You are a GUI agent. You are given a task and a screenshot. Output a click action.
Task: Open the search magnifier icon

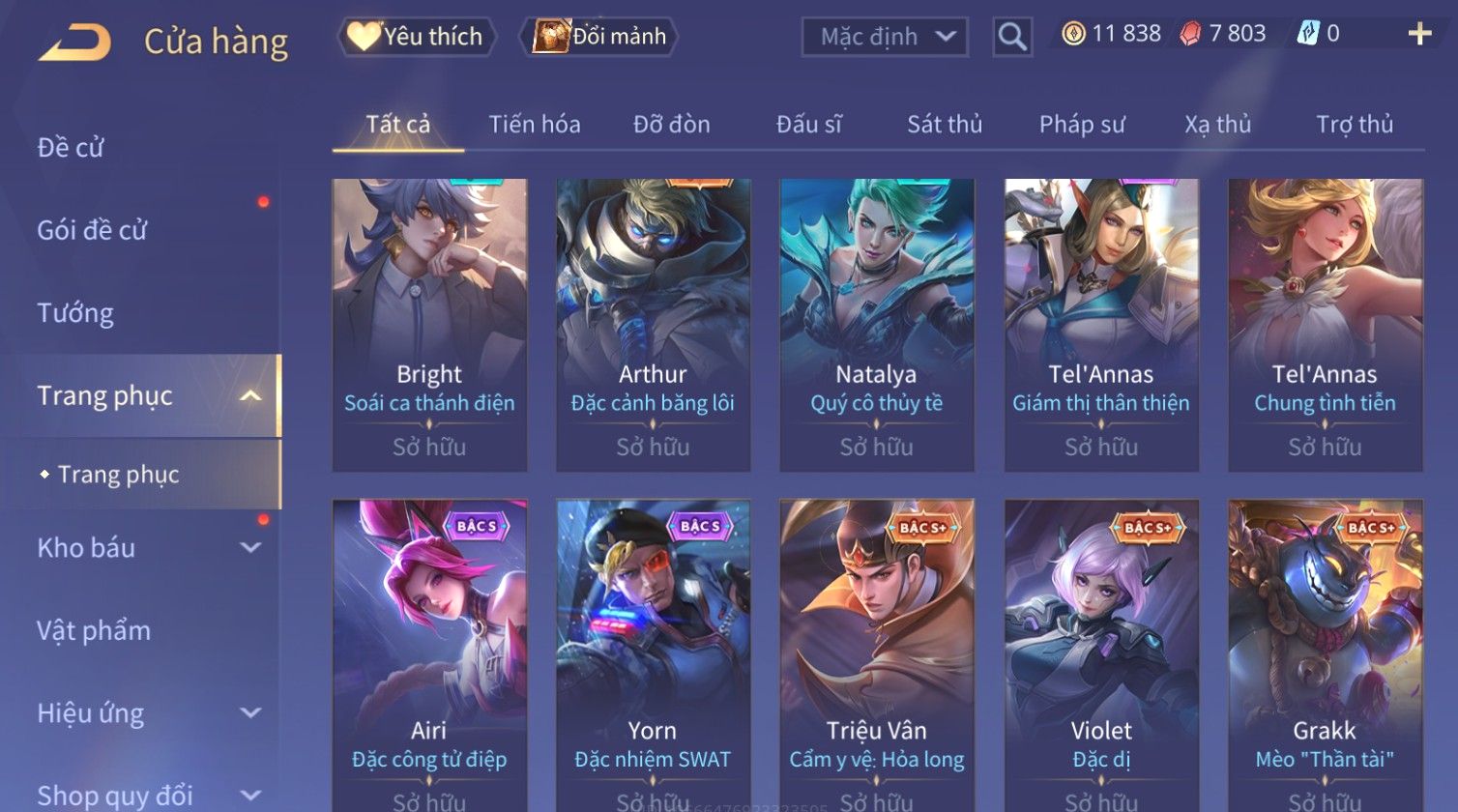[1012, 37]
